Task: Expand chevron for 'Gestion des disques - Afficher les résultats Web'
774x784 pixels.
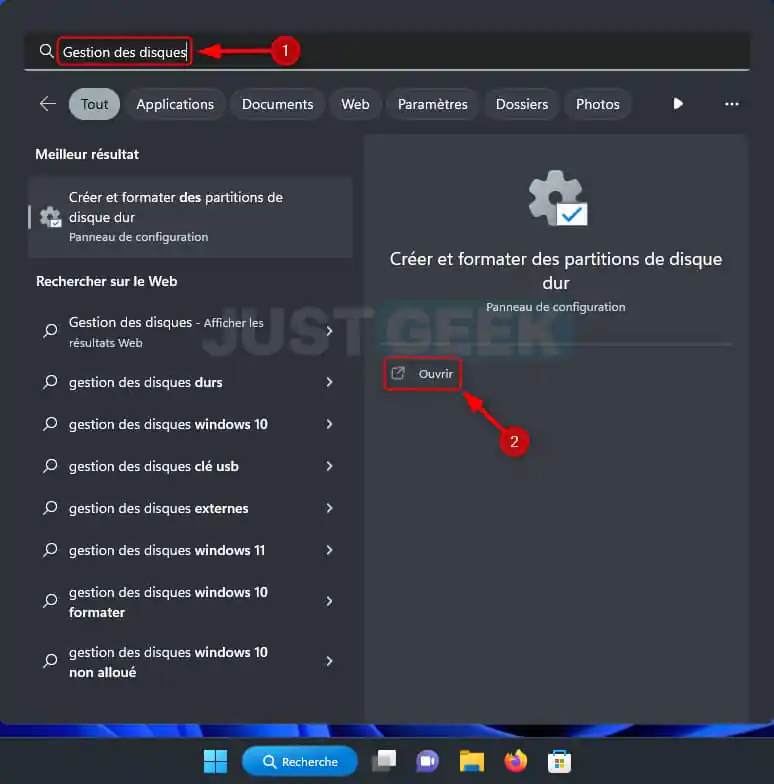Action: [329, 331]
